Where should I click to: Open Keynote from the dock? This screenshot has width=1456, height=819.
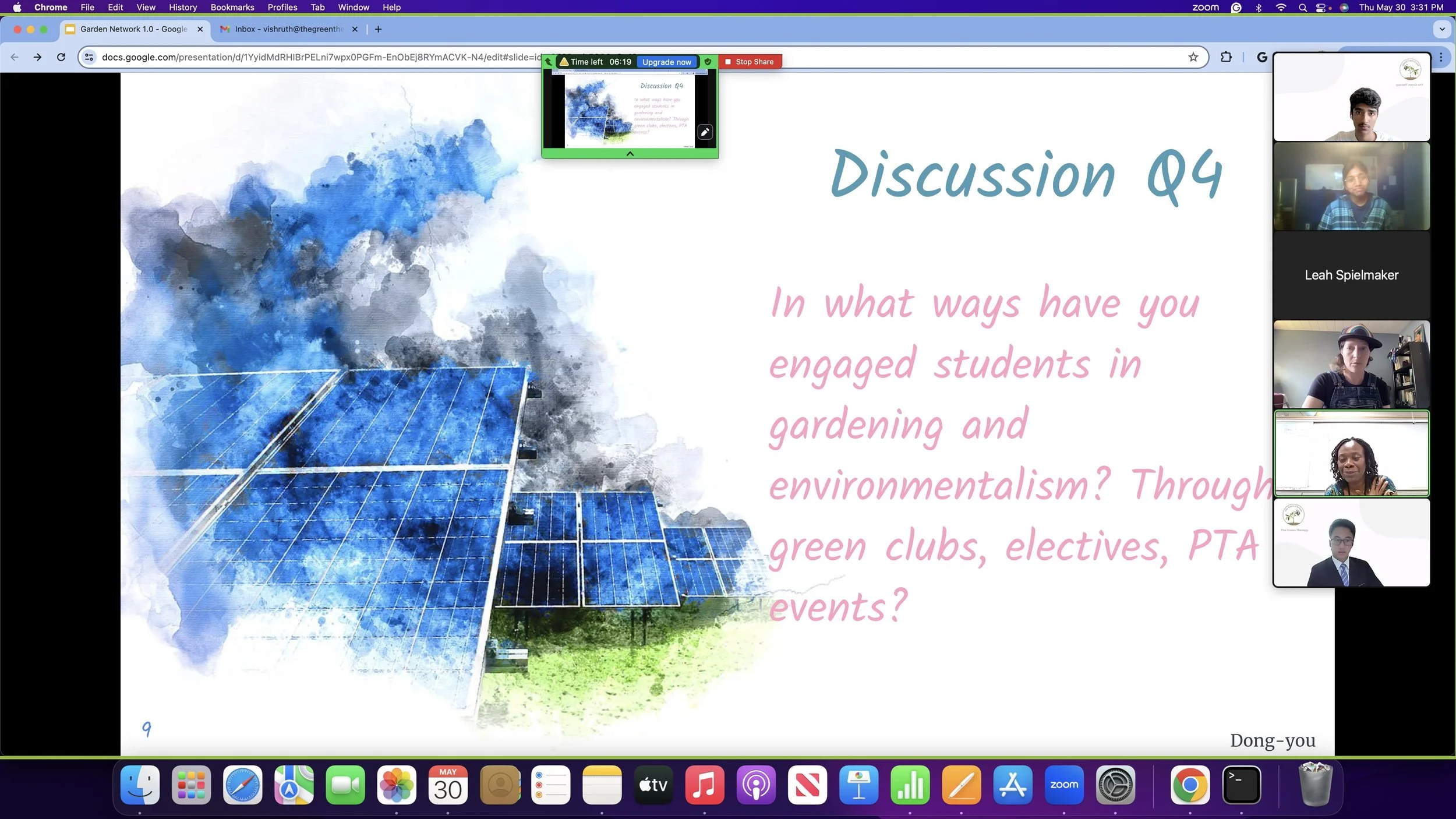[858, 785]
